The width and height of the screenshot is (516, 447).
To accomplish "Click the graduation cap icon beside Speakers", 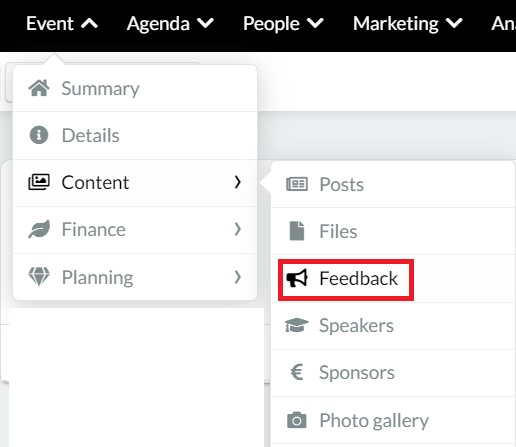I will (x=297, y=325).
